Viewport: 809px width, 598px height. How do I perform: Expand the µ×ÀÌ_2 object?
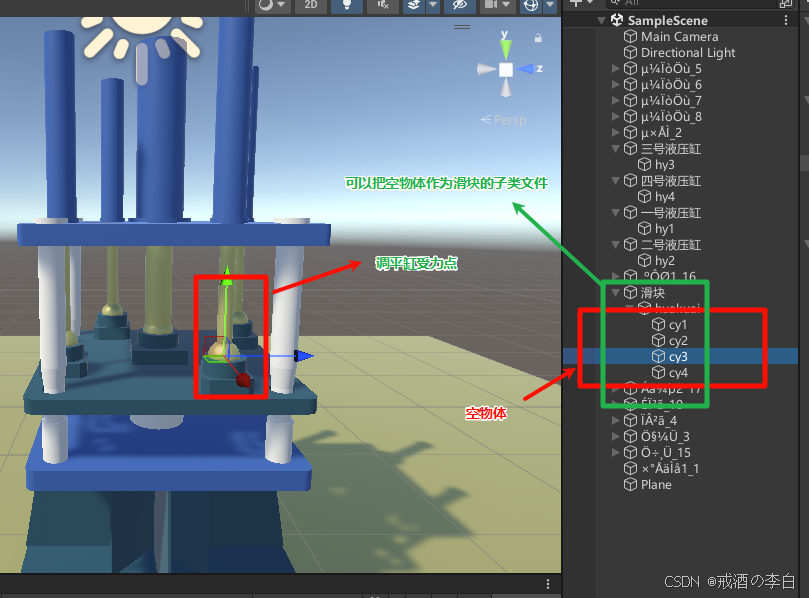(x=615, y=132)
